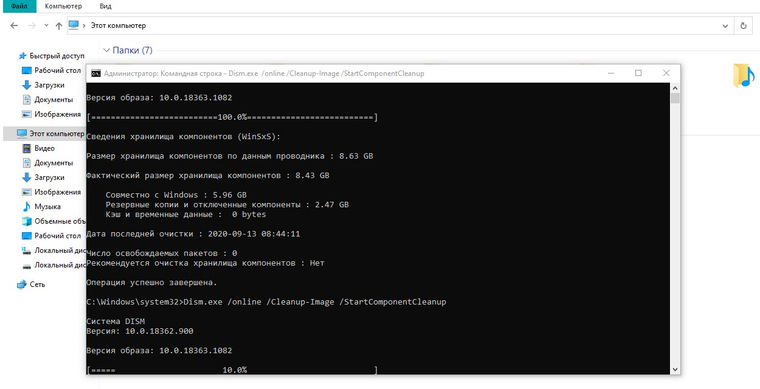Maximize the command prompt window
This screenshot has width=760, height=389.
[x=638, y=73]
